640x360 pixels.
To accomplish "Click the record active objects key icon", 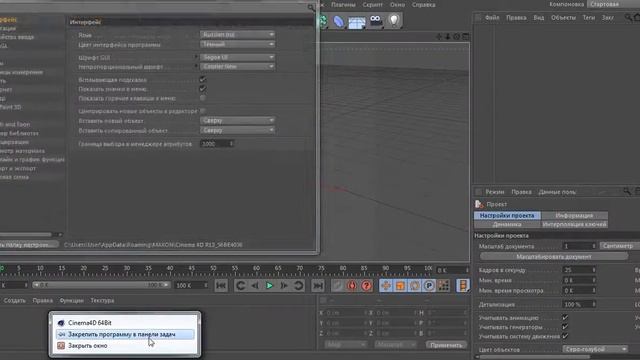I will click(337, 285).
